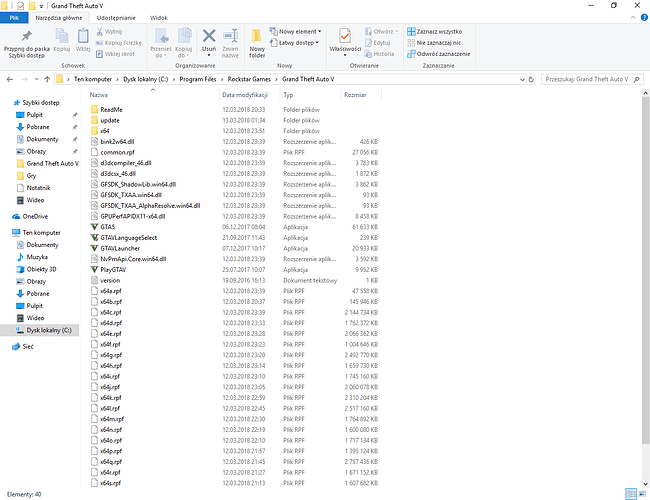Select the PlayGTAV application icon
This screenshot has height=500, width=650.
[95, 269]
